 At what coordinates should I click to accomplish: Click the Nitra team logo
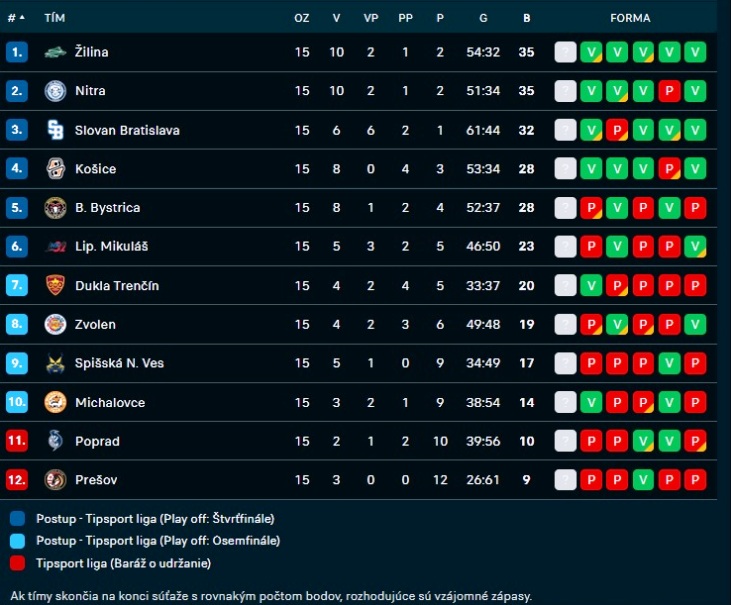(55, 91)
